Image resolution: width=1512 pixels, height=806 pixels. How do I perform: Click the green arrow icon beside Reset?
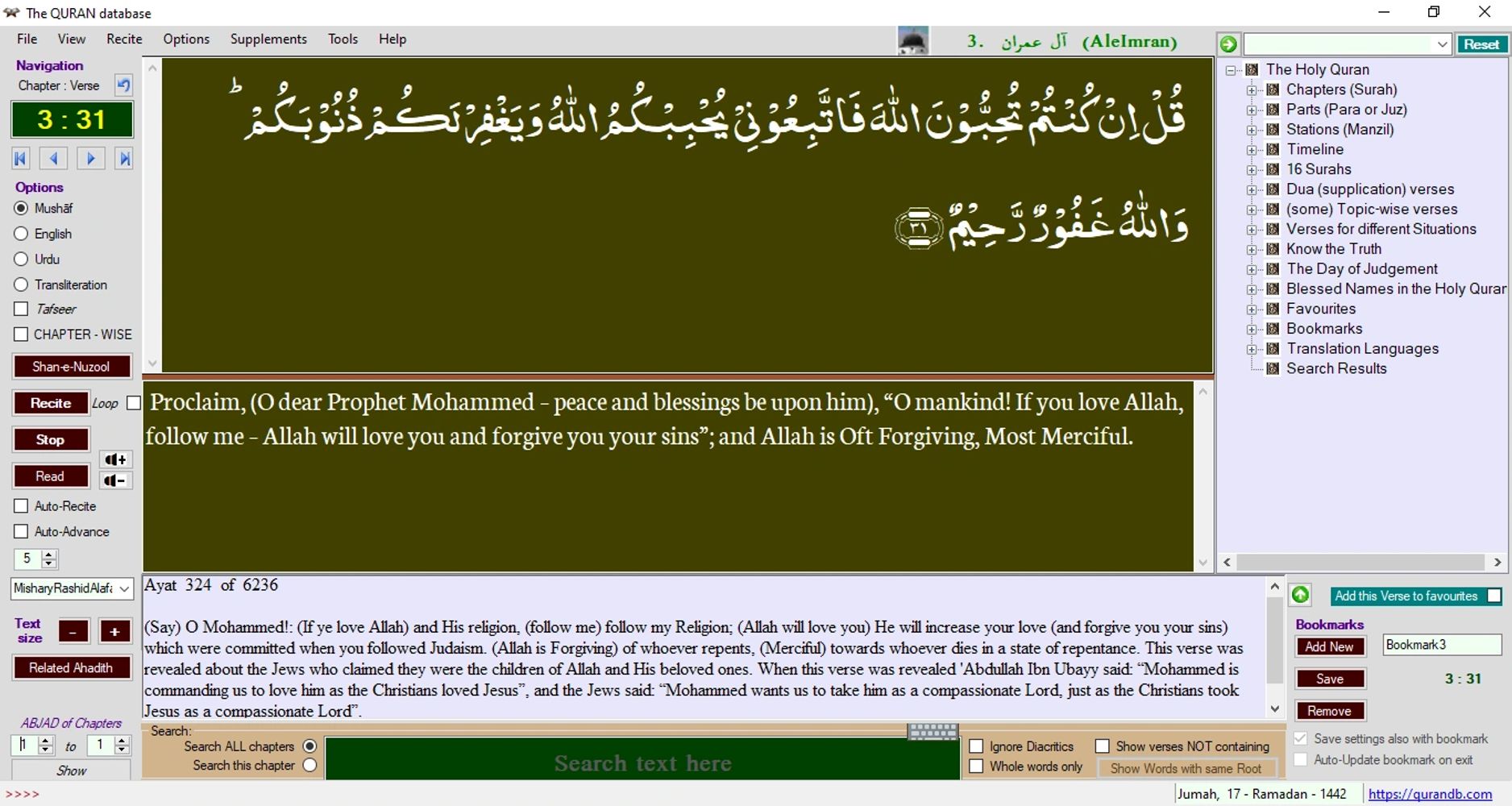1228,44
